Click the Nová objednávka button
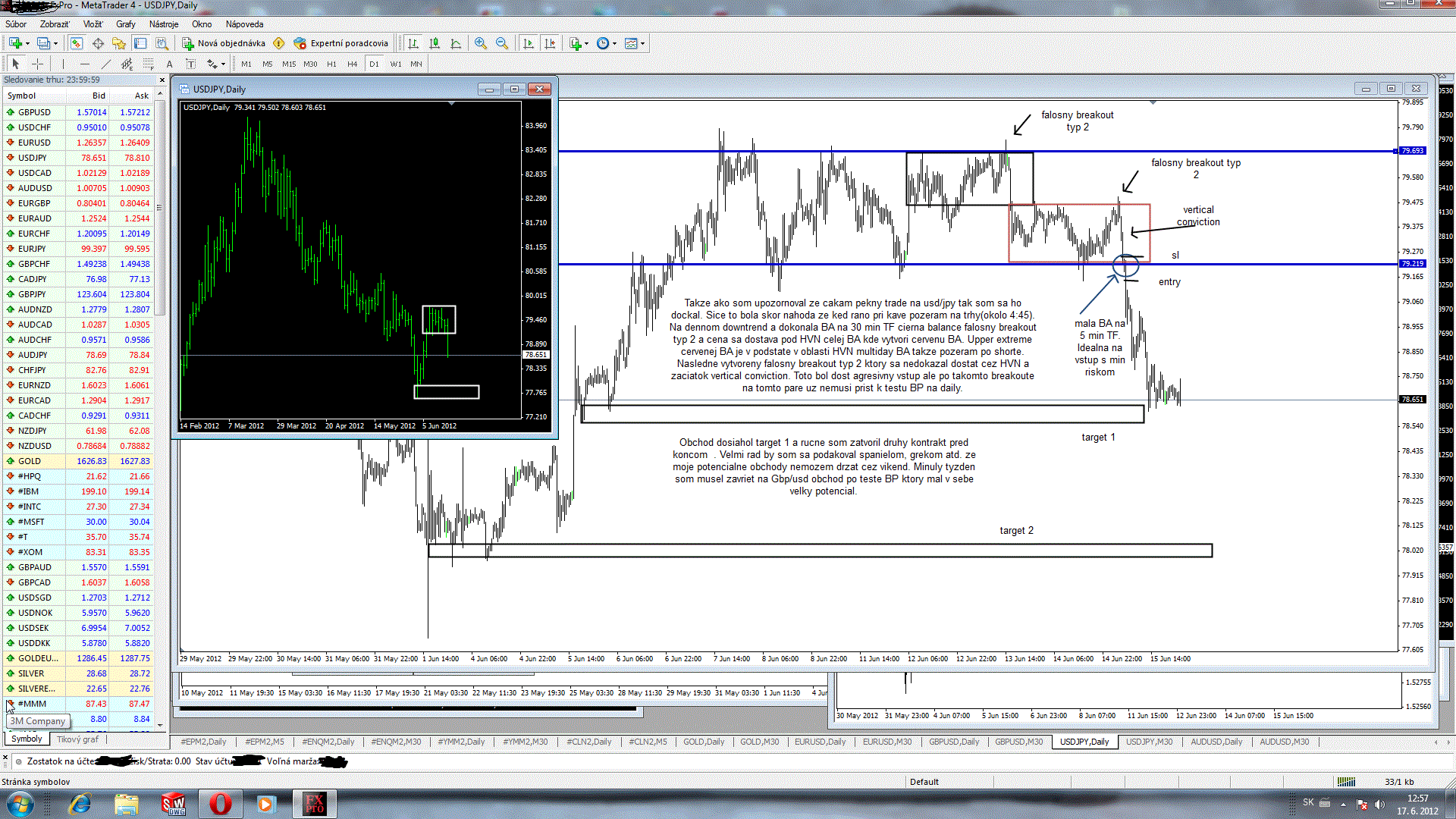Image resolution: width=1456 pixels, height=819 pixels. point(224,43)
